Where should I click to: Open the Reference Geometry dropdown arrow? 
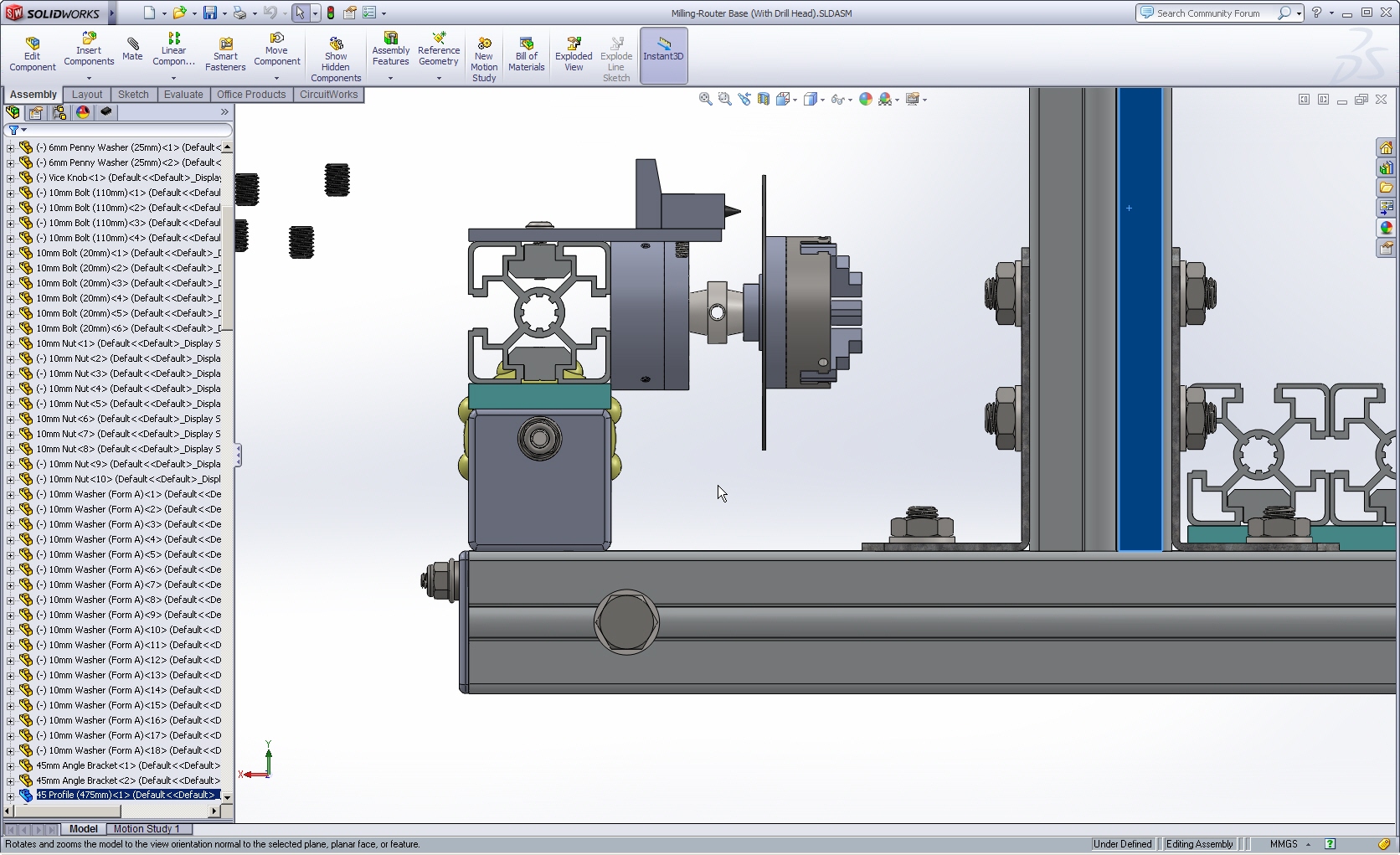point(439,78)
